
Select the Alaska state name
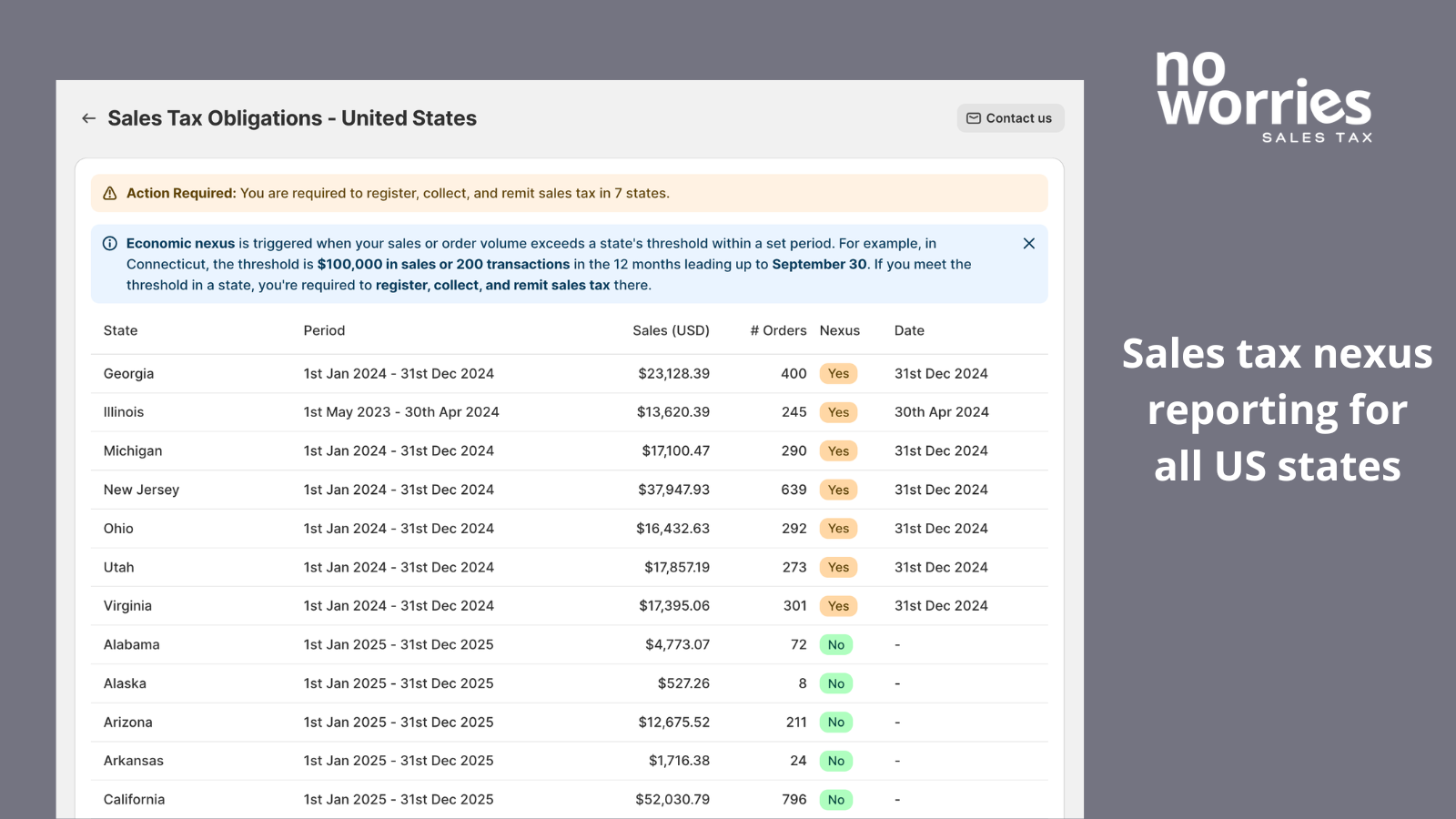[x=125, y=683]
